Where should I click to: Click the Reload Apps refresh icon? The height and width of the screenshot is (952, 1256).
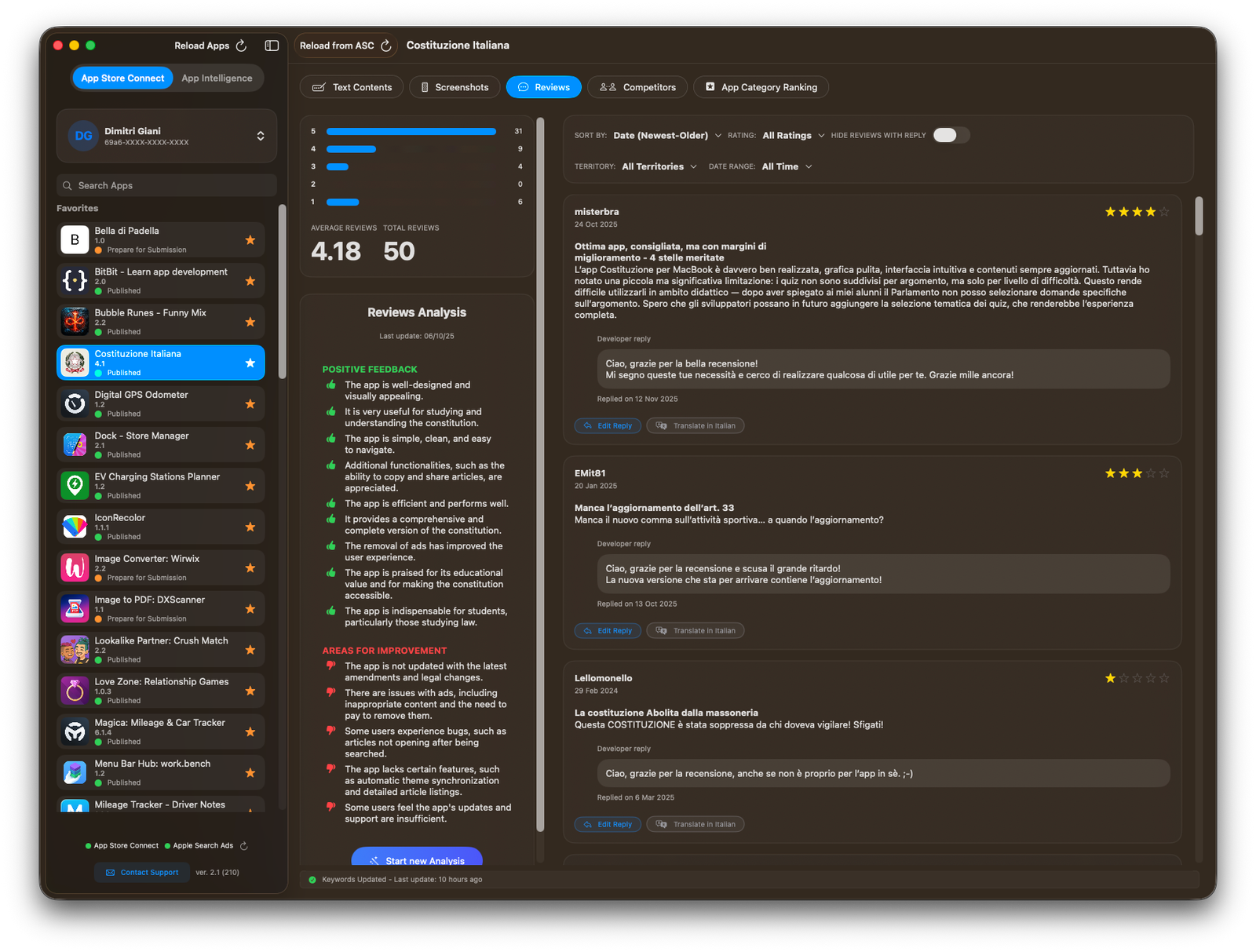(x=242, y=45)
